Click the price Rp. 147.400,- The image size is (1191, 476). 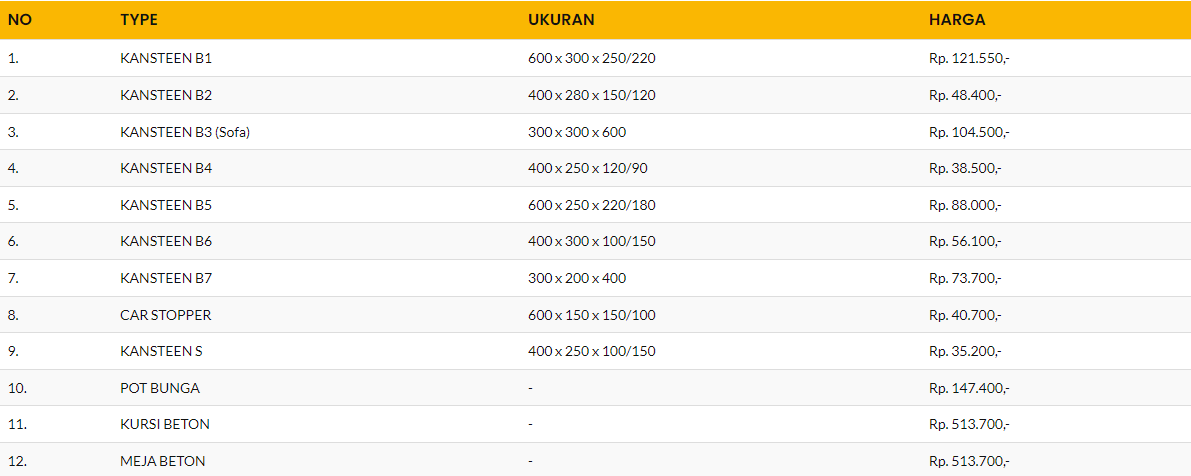click(969, 388)
